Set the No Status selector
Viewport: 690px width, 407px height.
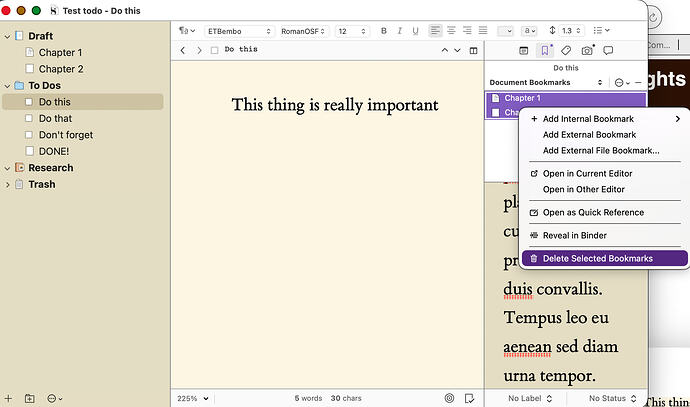point(613,398)
